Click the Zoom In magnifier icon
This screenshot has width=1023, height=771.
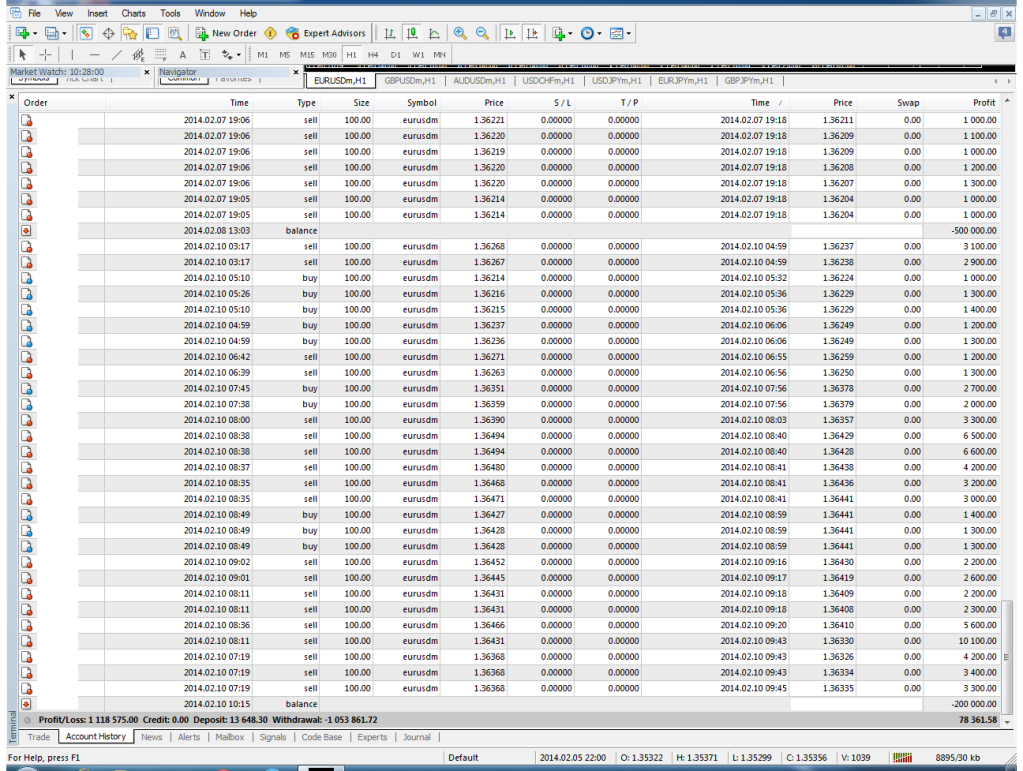coord(460,33)
